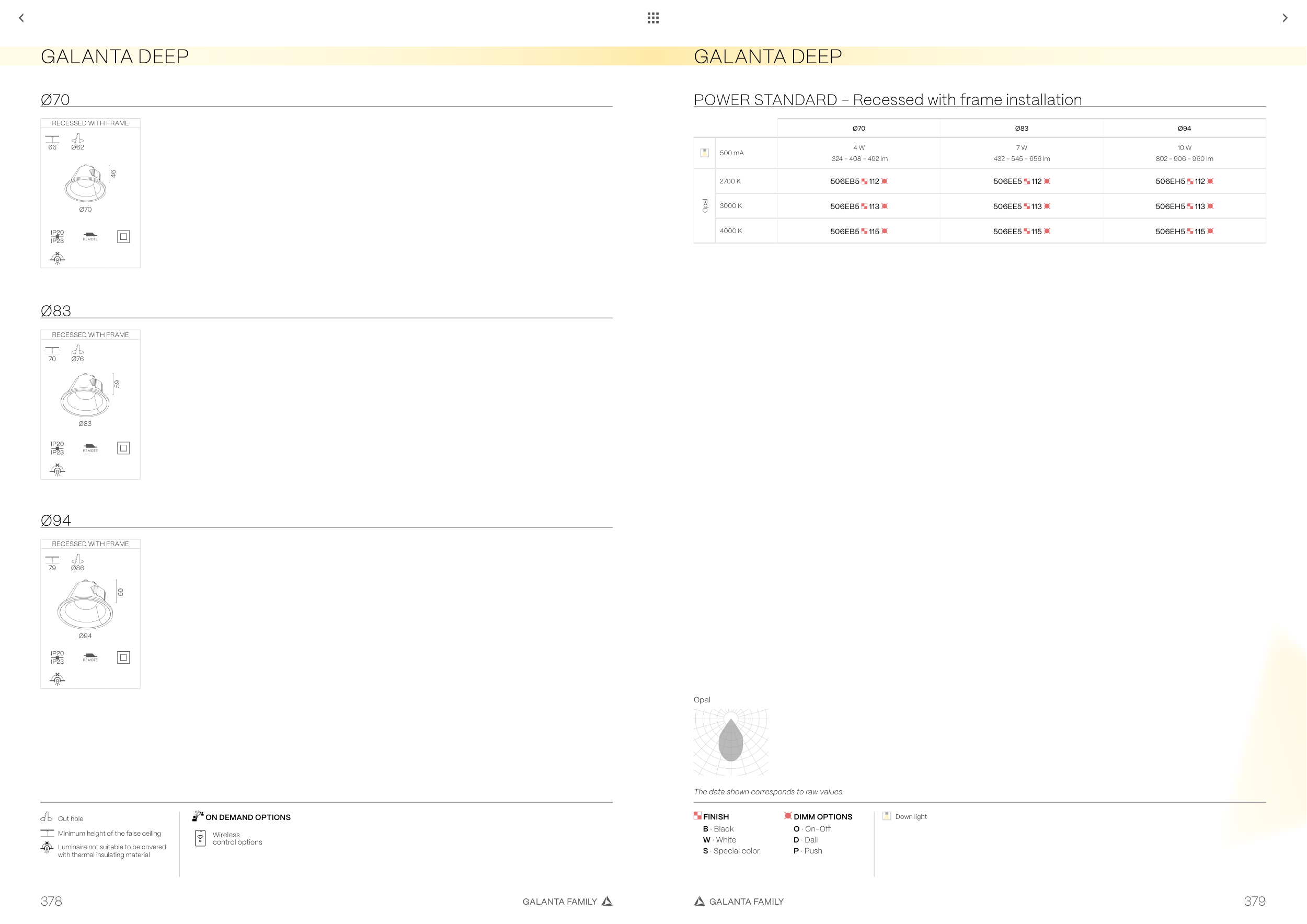Click the Down light legend icon
Screen dimensions: 1307x924
886,816
